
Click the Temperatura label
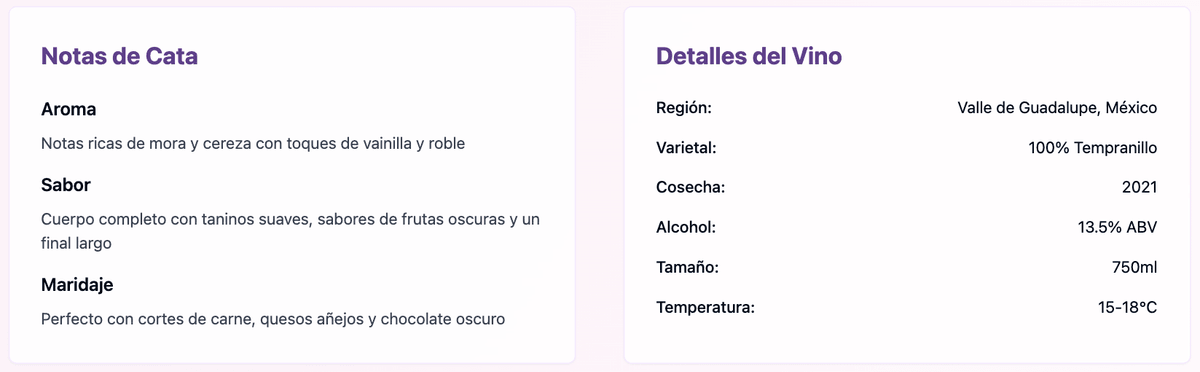click(x=705, y=307)
